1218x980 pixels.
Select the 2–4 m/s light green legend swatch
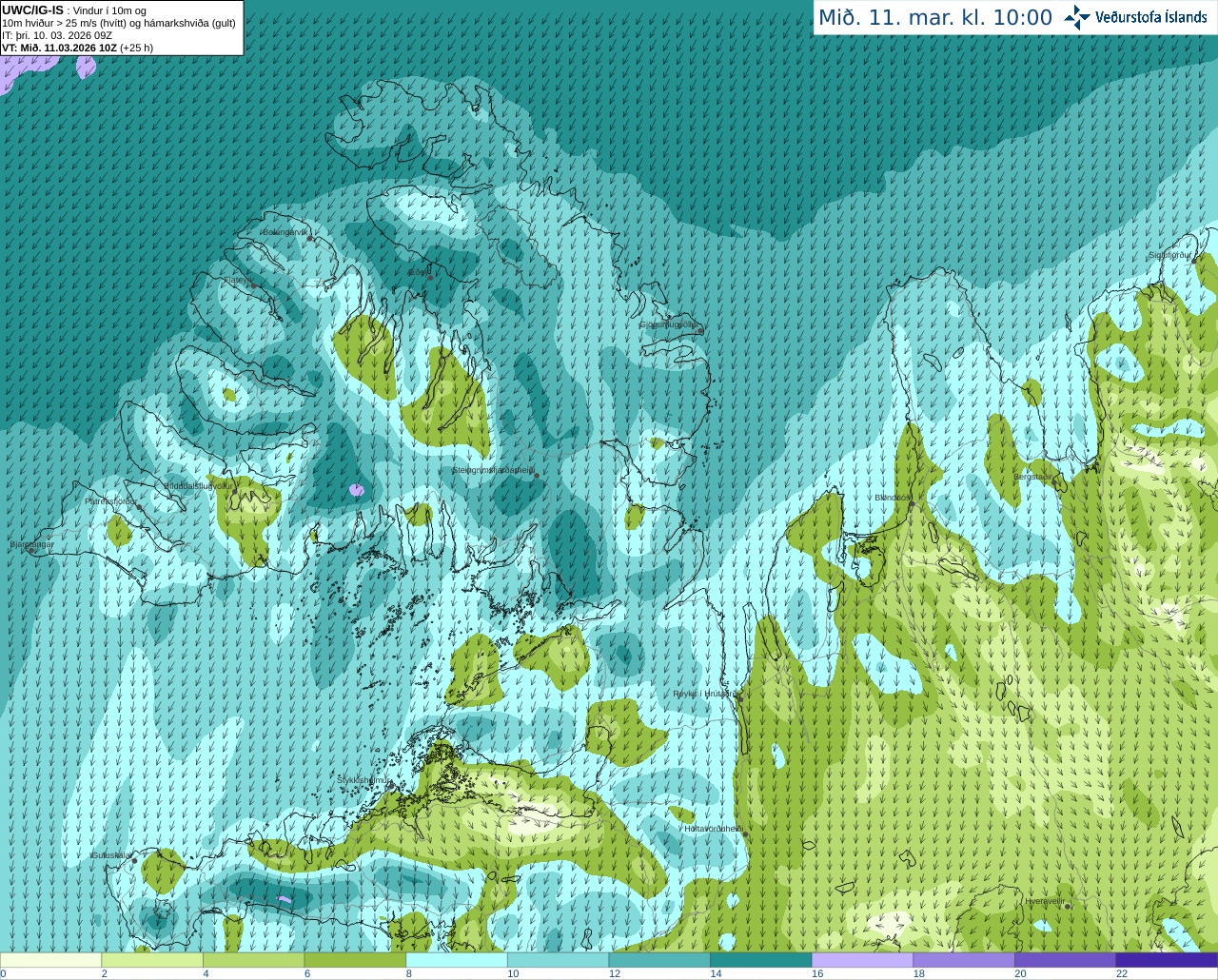pos(152,960)
